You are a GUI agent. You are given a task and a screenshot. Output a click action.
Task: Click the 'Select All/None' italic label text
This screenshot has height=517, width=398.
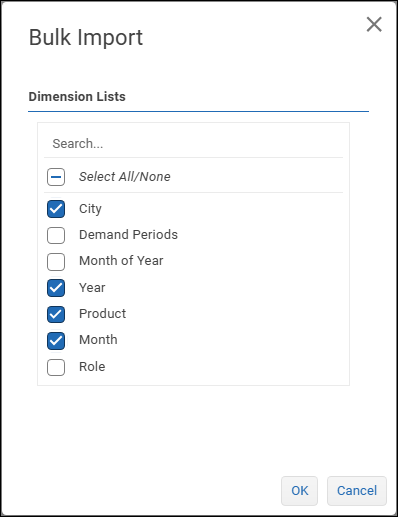125,177
